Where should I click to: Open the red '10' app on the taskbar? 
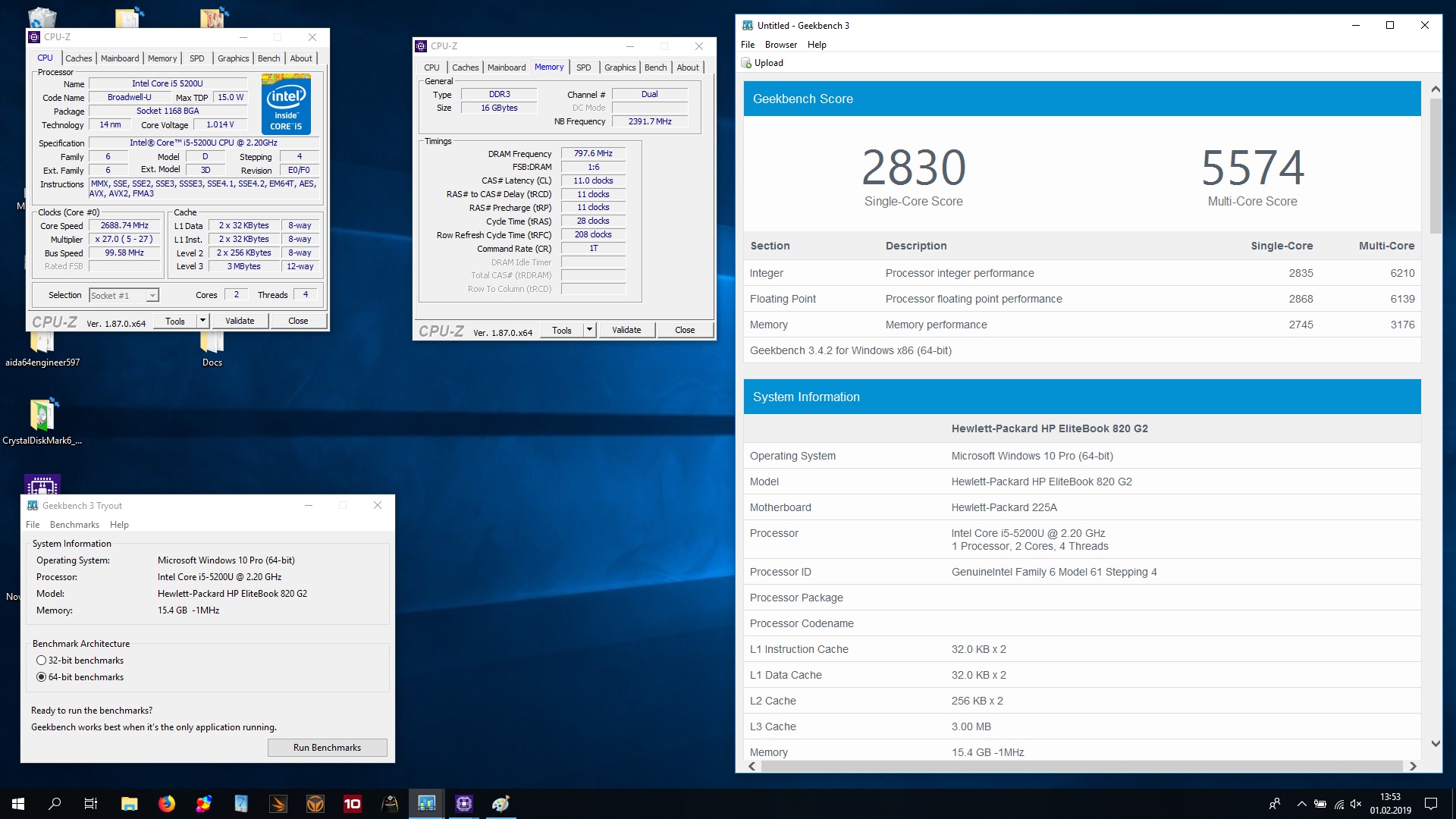(x=353, y=804)
